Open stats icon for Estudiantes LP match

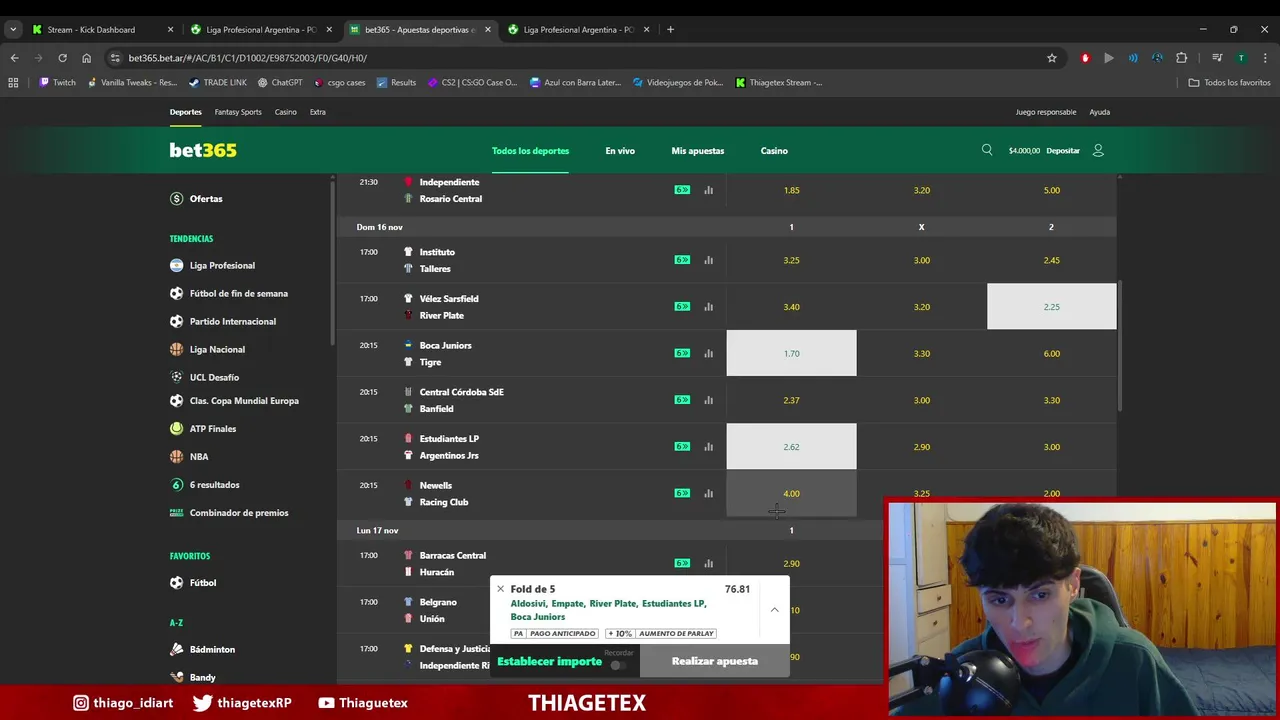[x=708, y=447]
